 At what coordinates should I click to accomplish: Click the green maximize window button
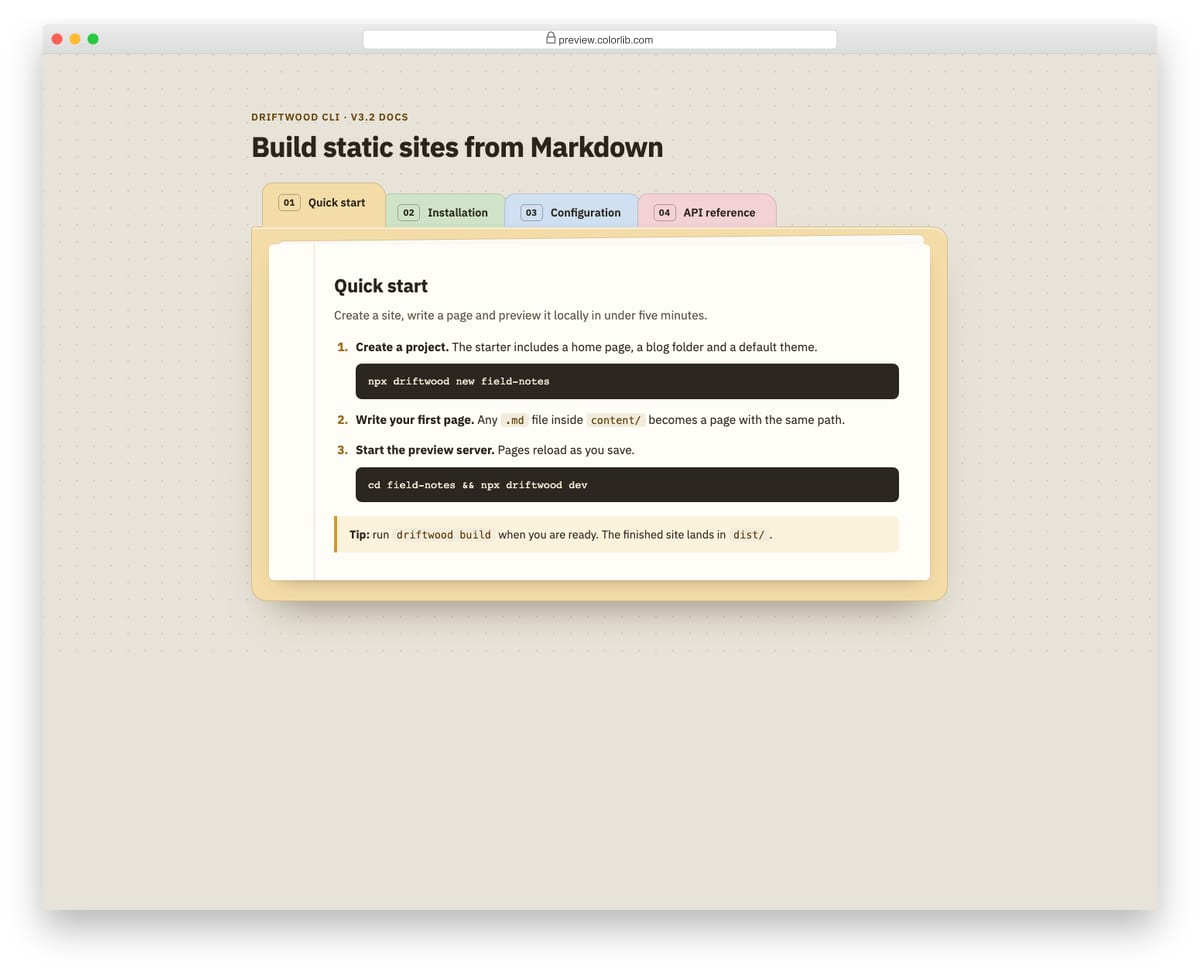pos(93,39)
